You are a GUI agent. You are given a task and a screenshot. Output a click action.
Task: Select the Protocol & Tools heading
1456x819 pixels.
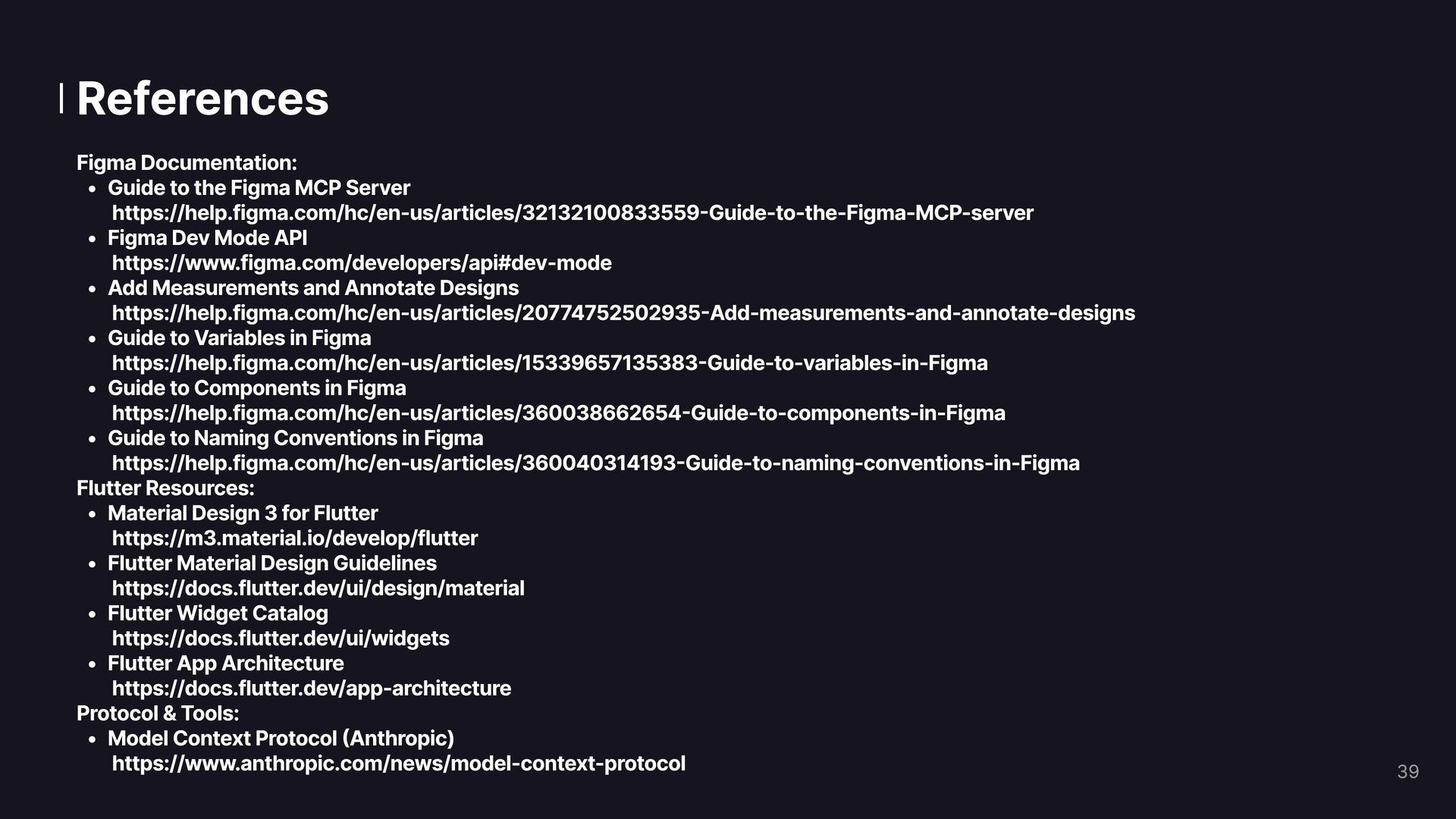(x=158, y=714)
